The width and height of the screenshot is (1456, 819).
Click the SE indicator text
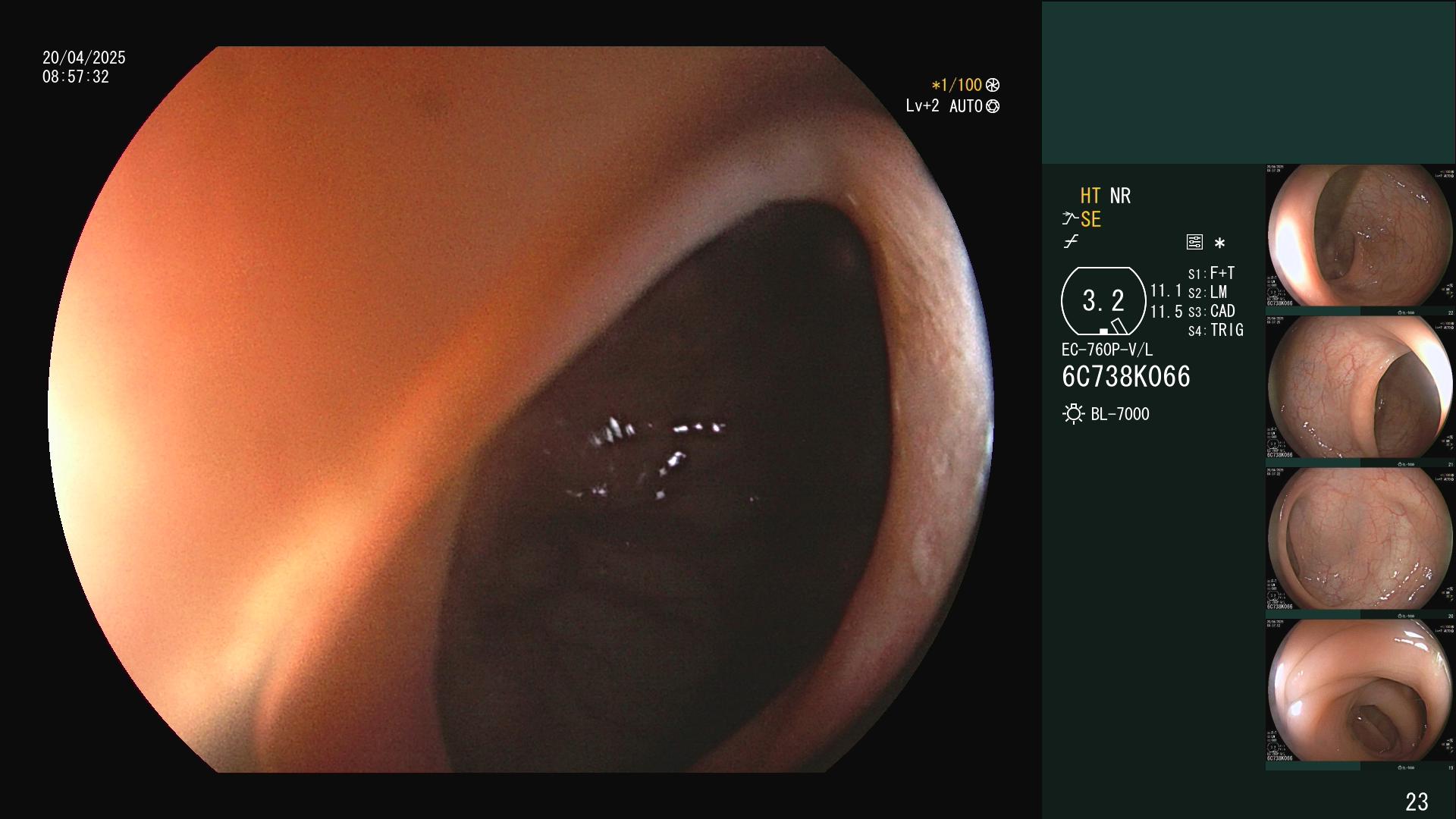(1090, 219)
